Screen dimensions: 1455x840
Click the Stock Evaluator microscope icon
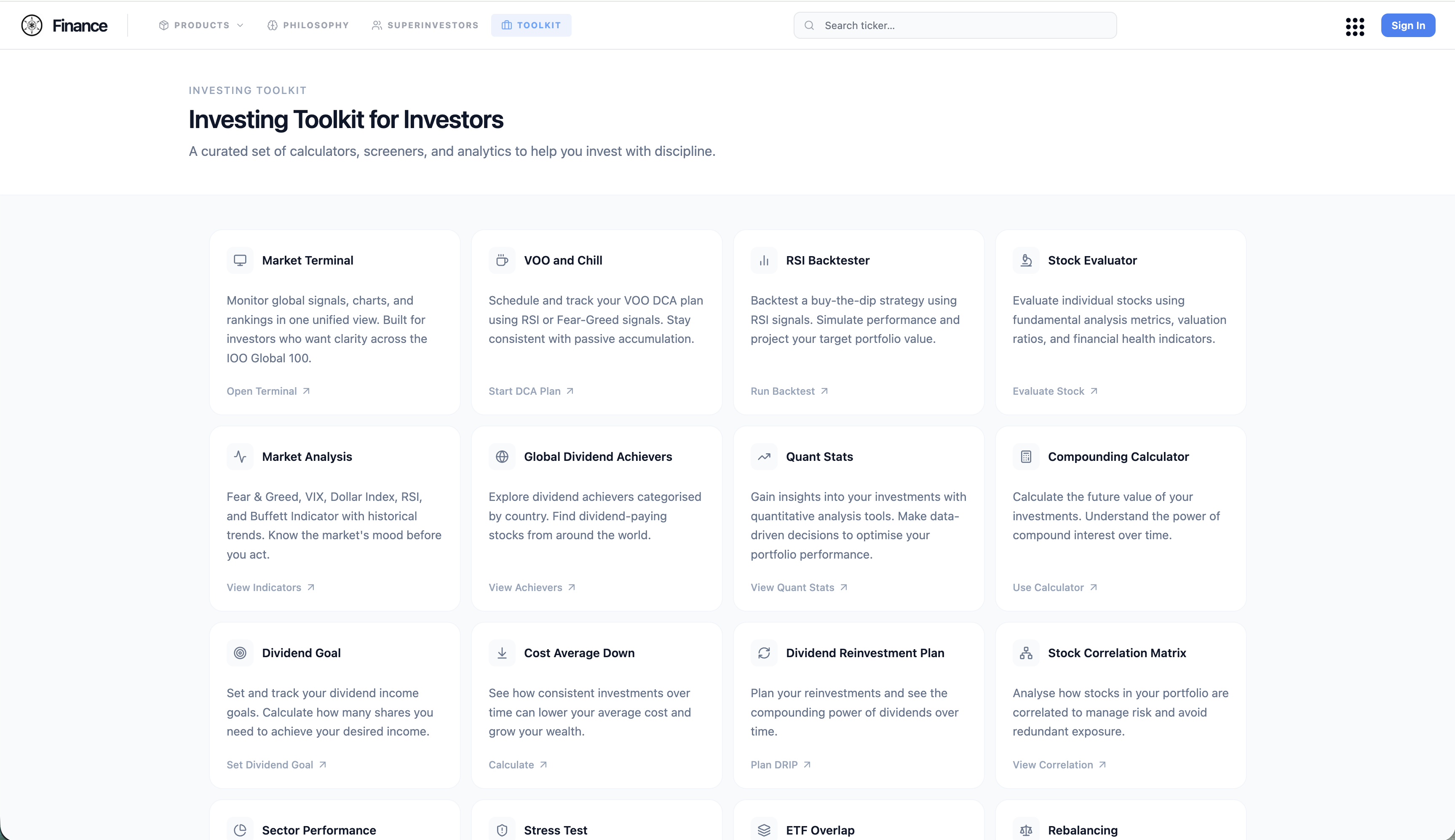[1026, 260]
